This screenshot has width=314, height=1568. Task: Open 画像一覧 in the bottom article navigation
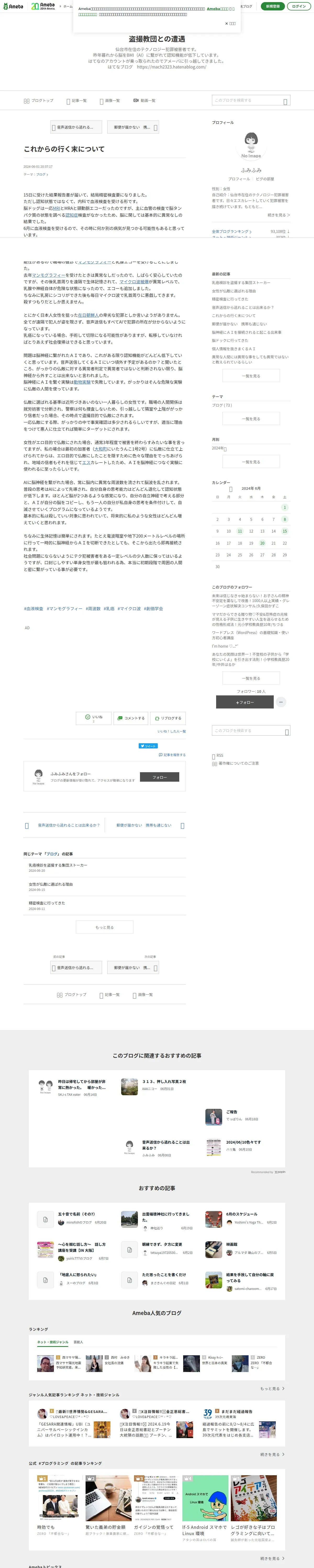pyautogui.click(x=143, y=995)
